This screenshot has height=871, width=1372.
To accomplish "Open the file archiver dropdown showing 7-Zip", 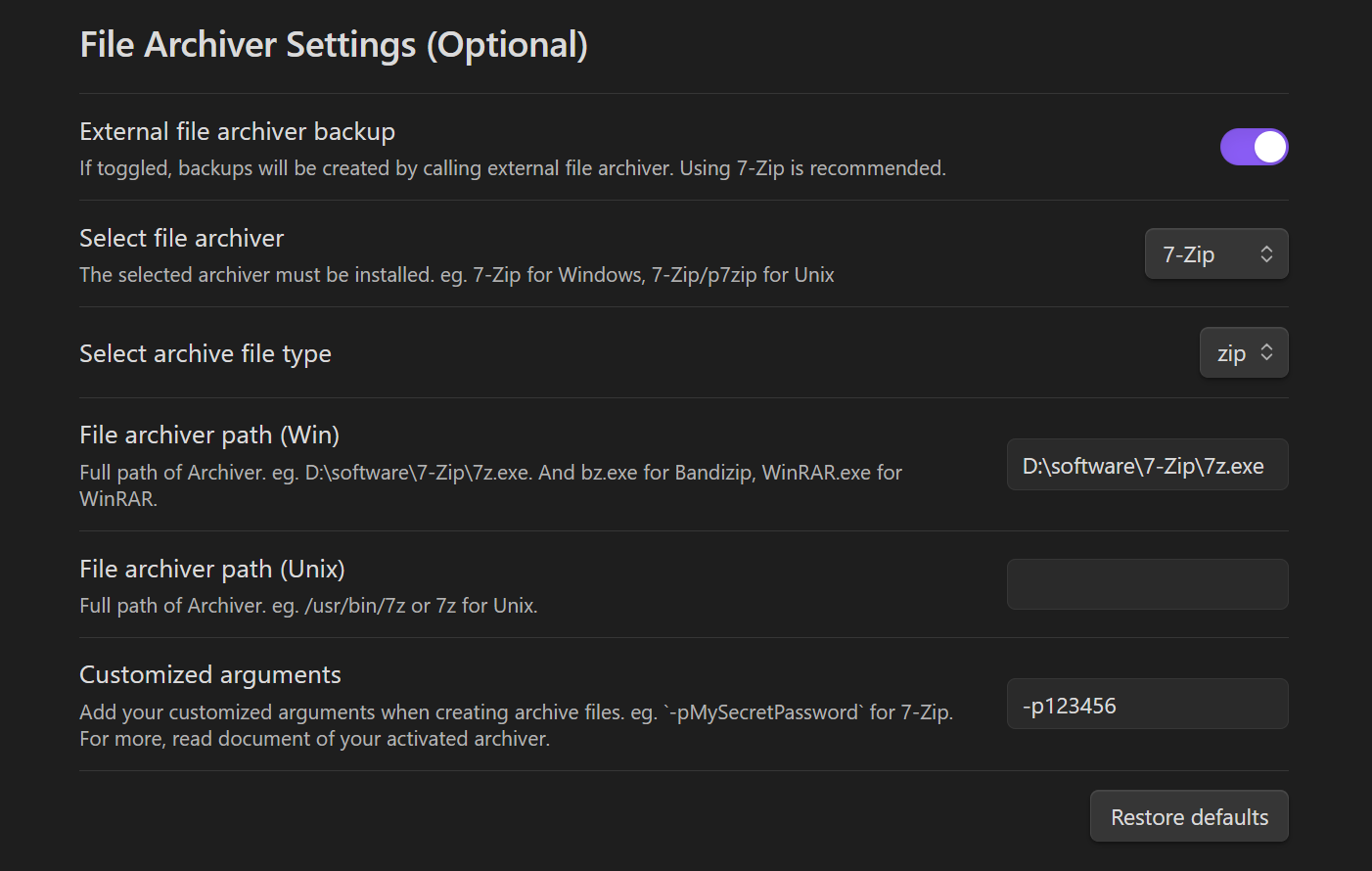I will tap(1216, 253).
